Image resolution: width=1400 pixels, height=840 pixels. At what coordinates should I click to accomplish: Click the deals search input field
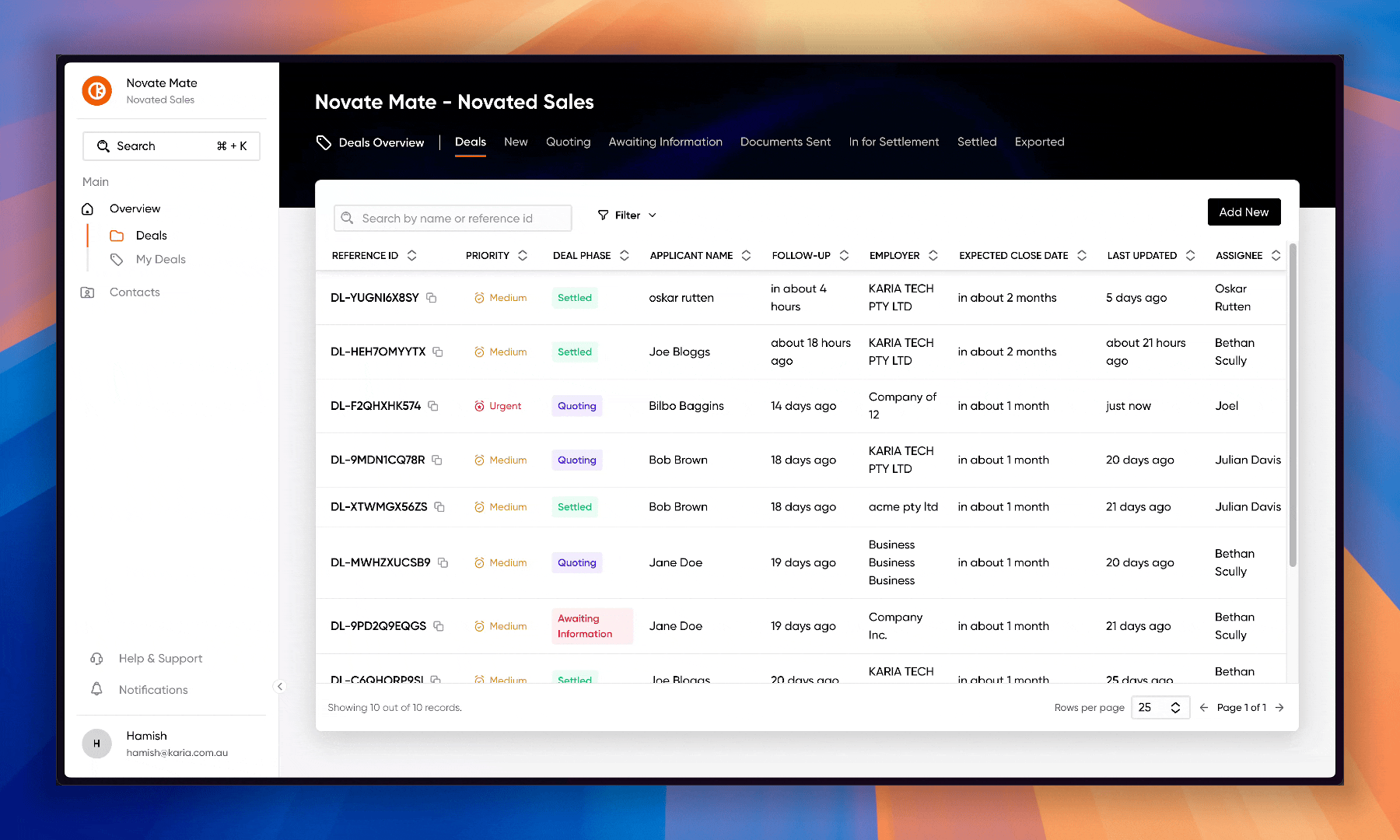coord(453,219)
